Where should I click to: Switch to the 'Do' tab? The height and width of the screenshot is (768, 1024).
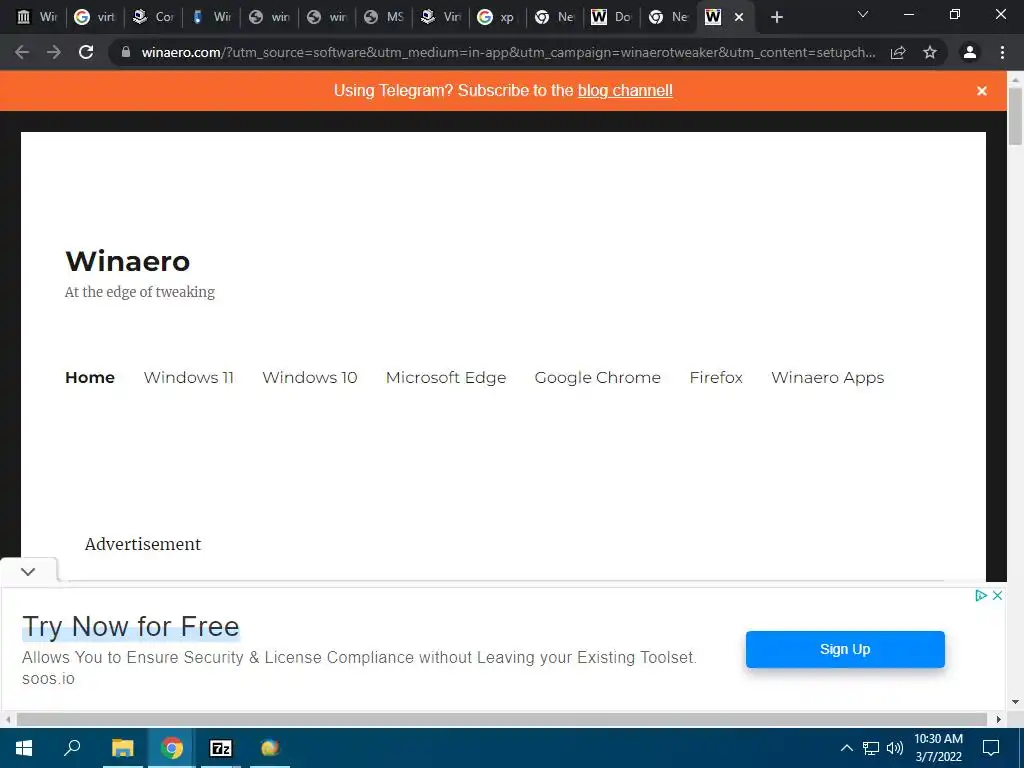pos(611,17)
